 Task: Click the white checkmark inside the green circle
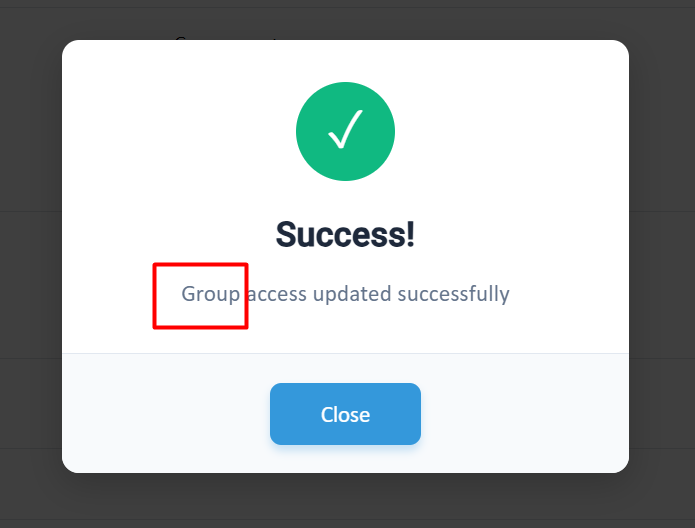click(345, 129)
